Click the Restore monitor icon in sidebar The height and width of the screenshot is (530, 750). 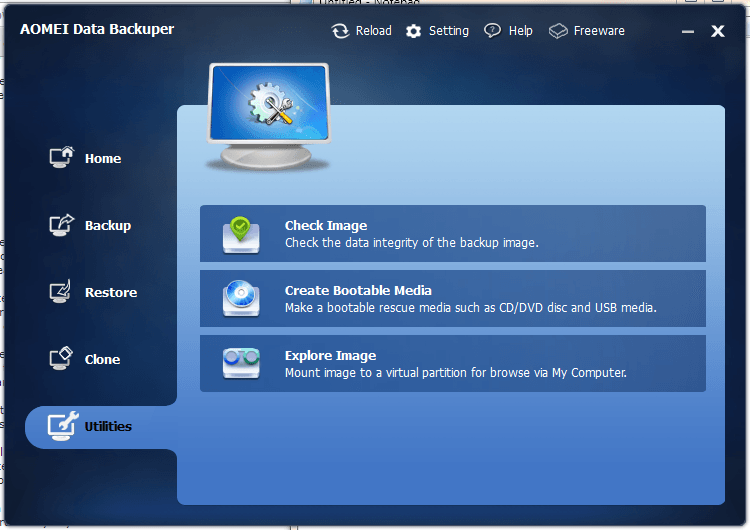61,291
